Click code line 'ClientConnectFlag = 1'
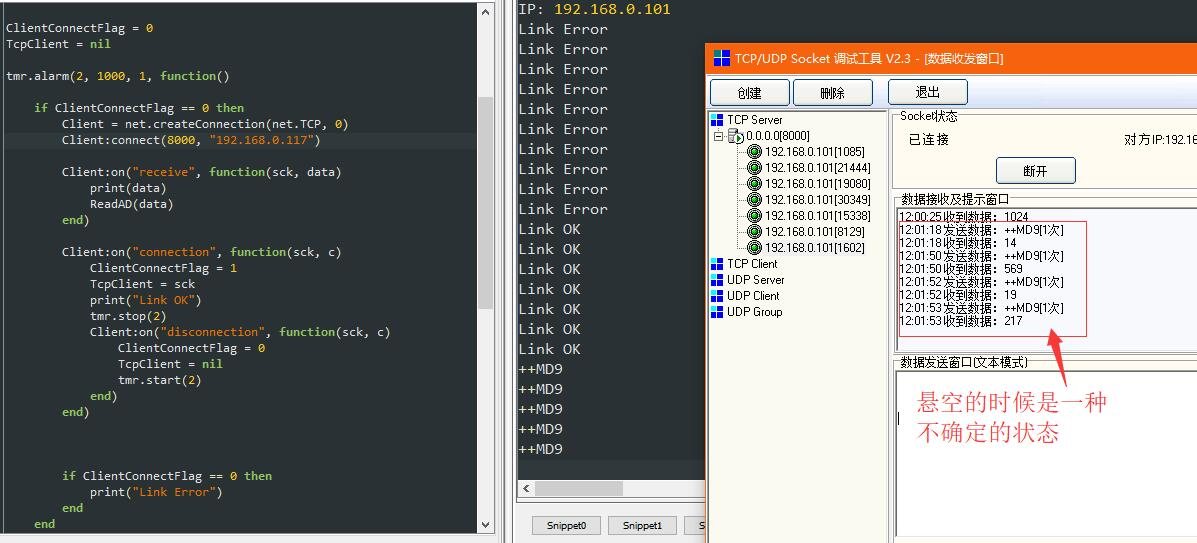This screenshot has width=1197, height=543. pyautogui.click(x=163, y=268)
